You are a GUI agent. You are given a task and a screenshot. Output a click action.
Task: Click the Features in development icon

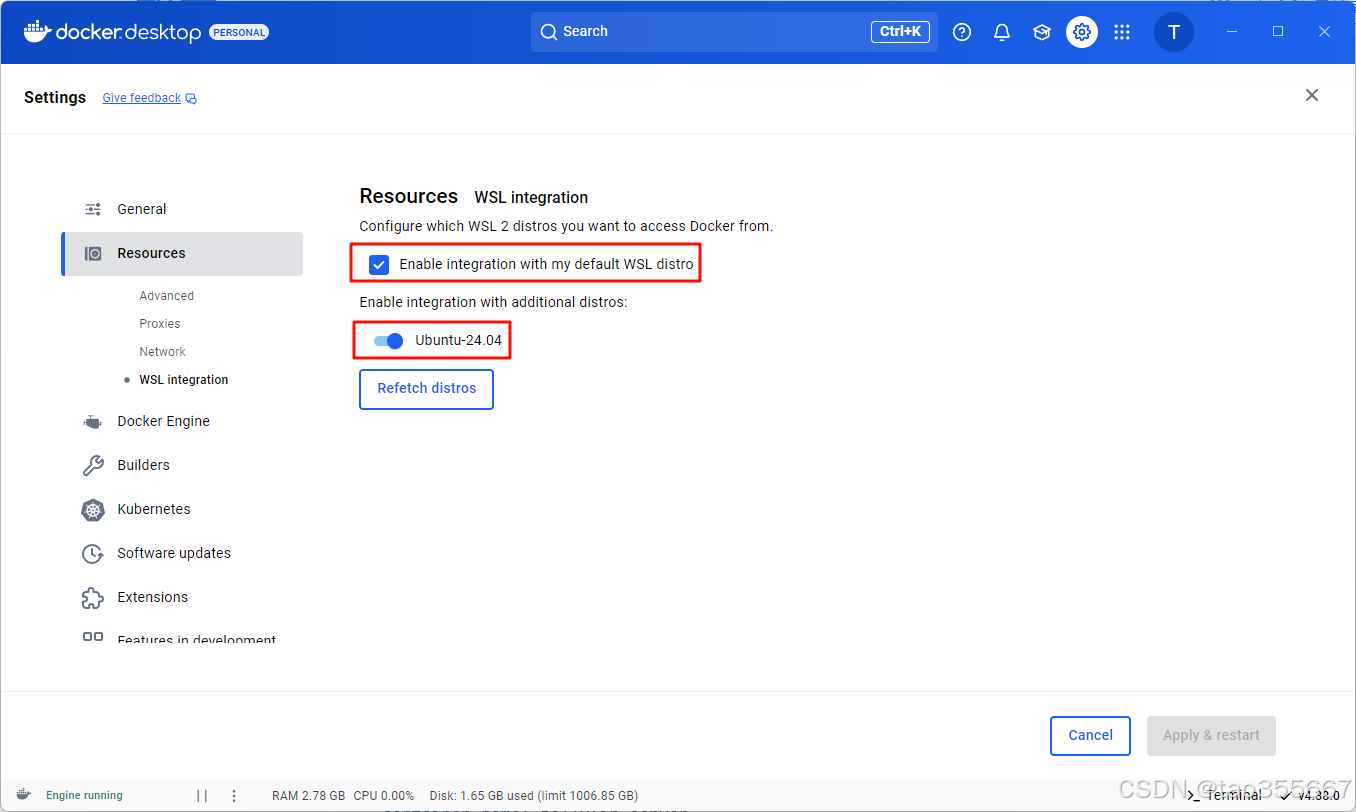pyautogui.click(x=93, y=636)
